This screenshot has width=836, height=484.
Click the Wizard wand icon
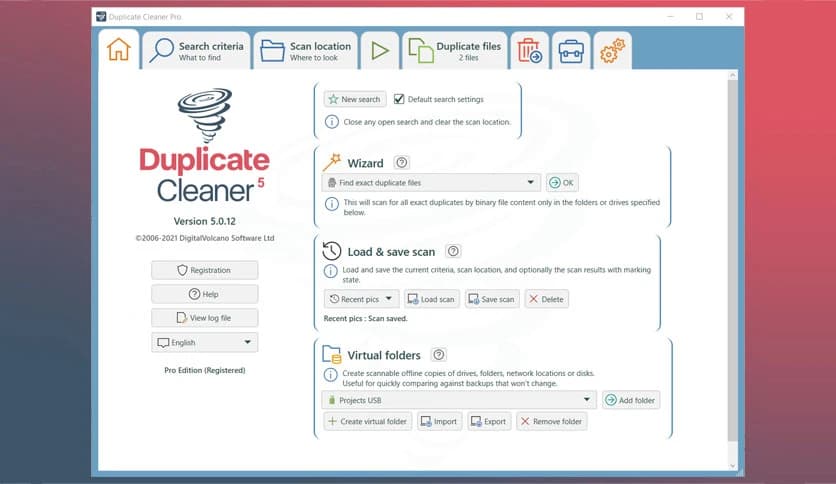pyautogui.click(x=332, y=162)
